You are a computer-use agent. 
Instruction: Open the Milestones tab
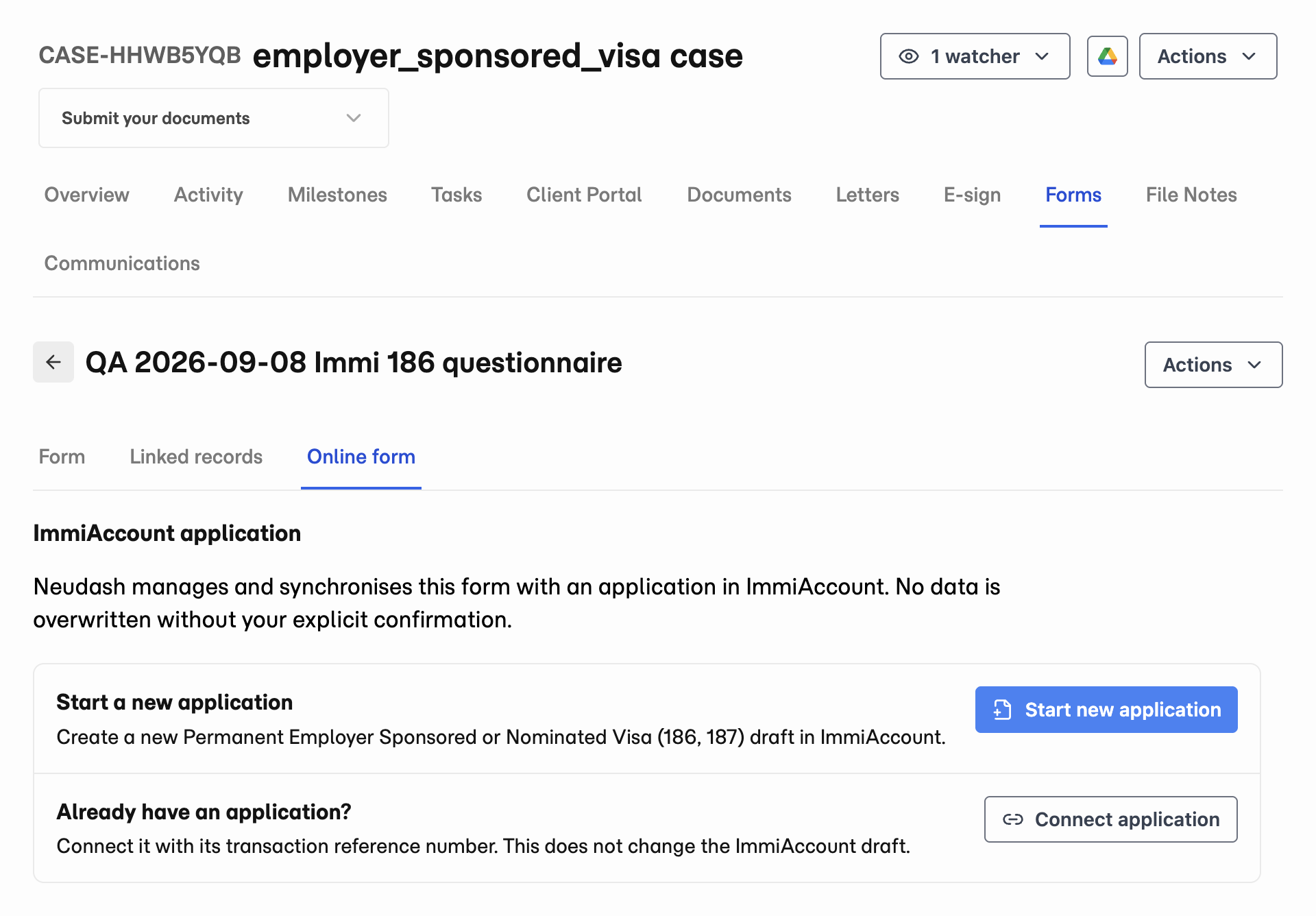337,195
